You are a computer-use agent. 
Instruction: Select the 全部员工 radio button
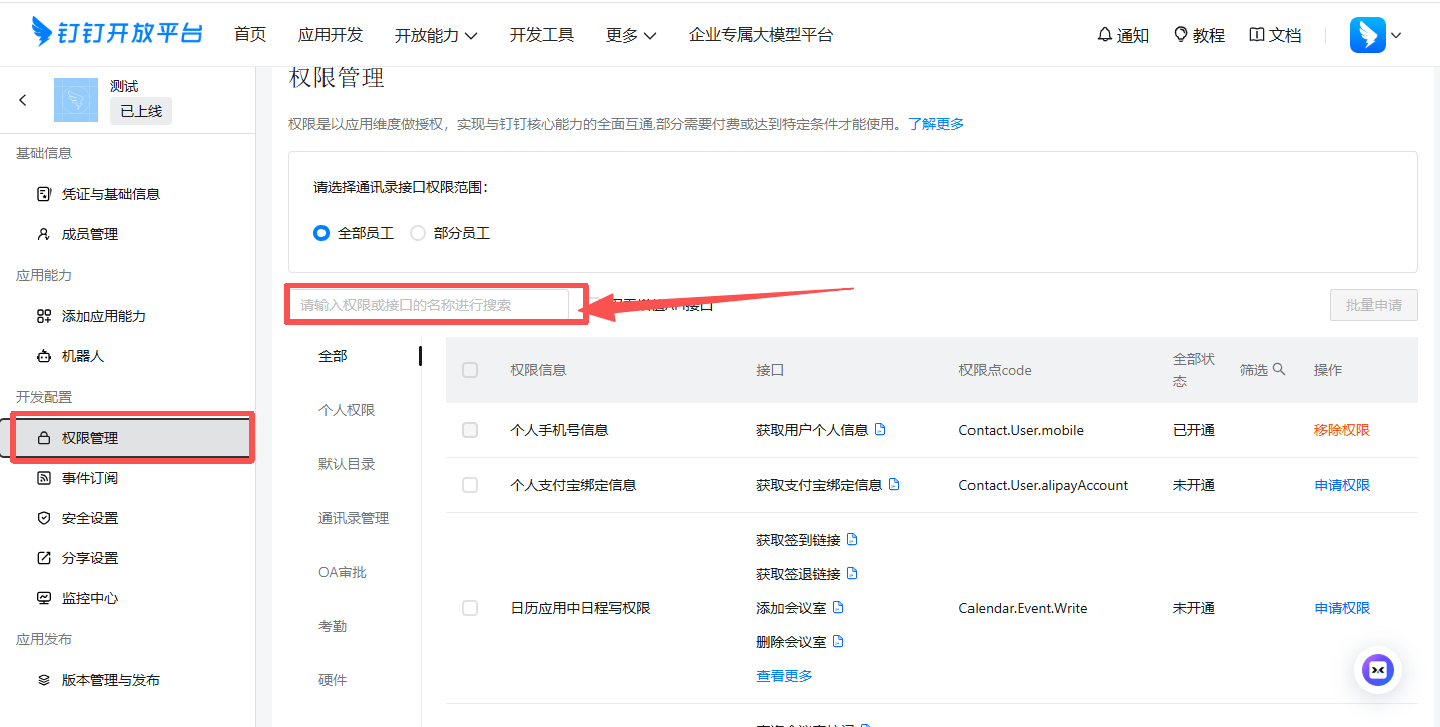[321, 233]
